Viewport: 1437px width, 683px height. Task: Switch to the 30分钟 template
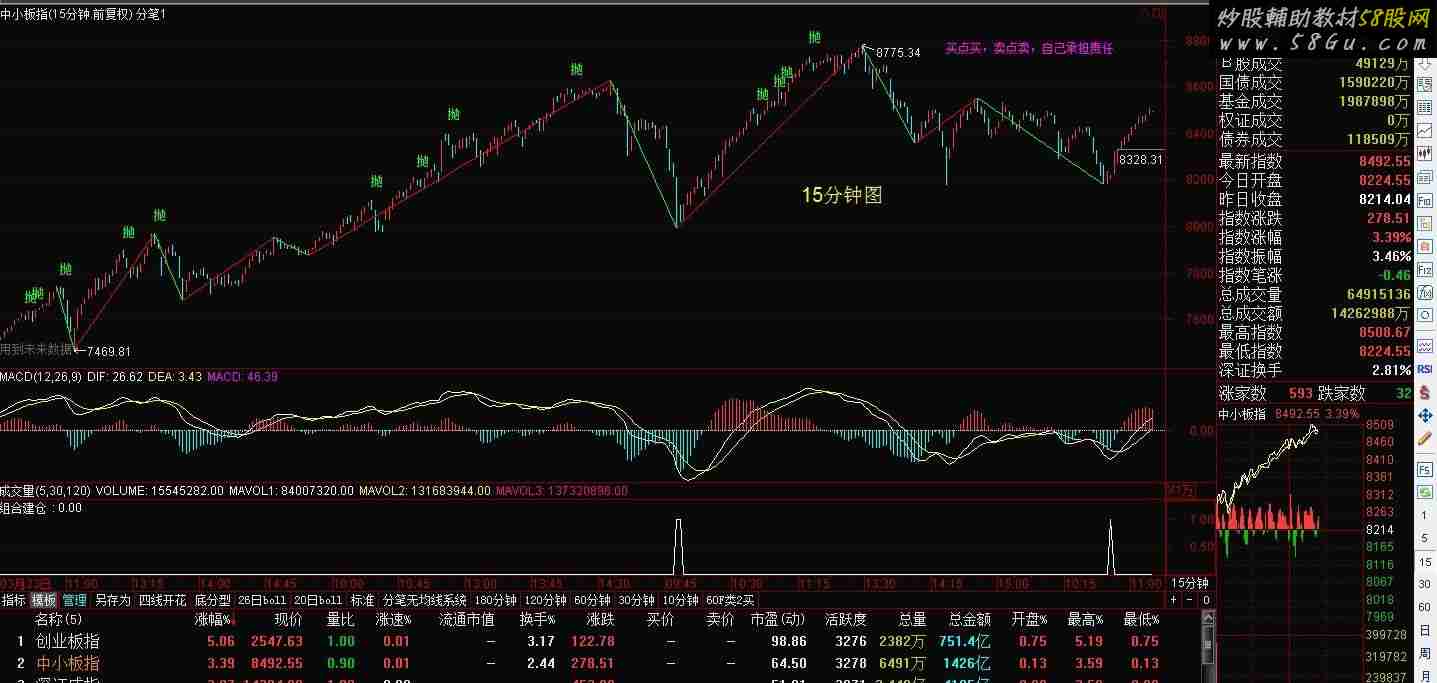pos(636,600)
